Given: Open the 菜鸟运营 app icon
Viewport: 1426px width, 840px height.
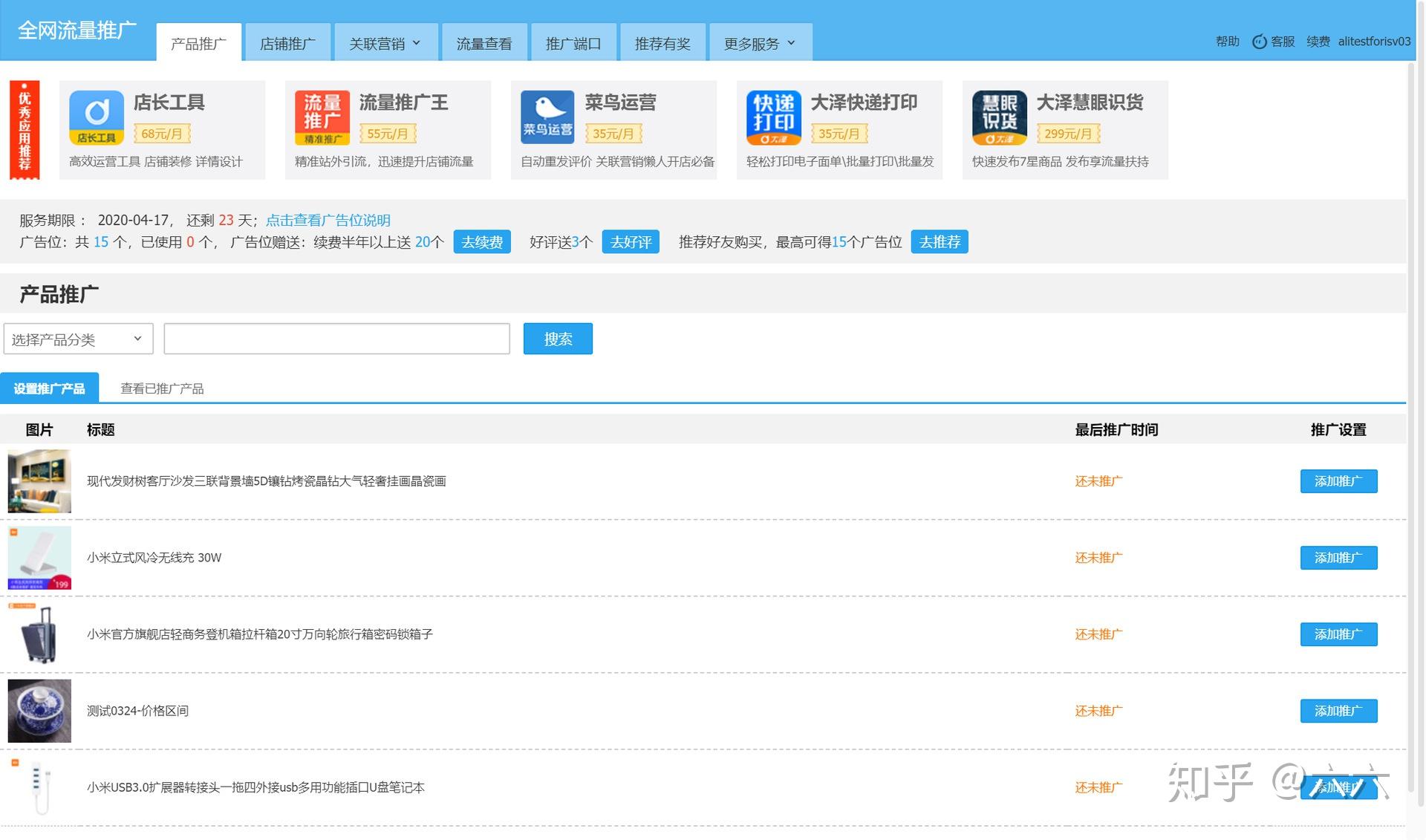Looking at the screenshot, I should [x=547, y=117].
